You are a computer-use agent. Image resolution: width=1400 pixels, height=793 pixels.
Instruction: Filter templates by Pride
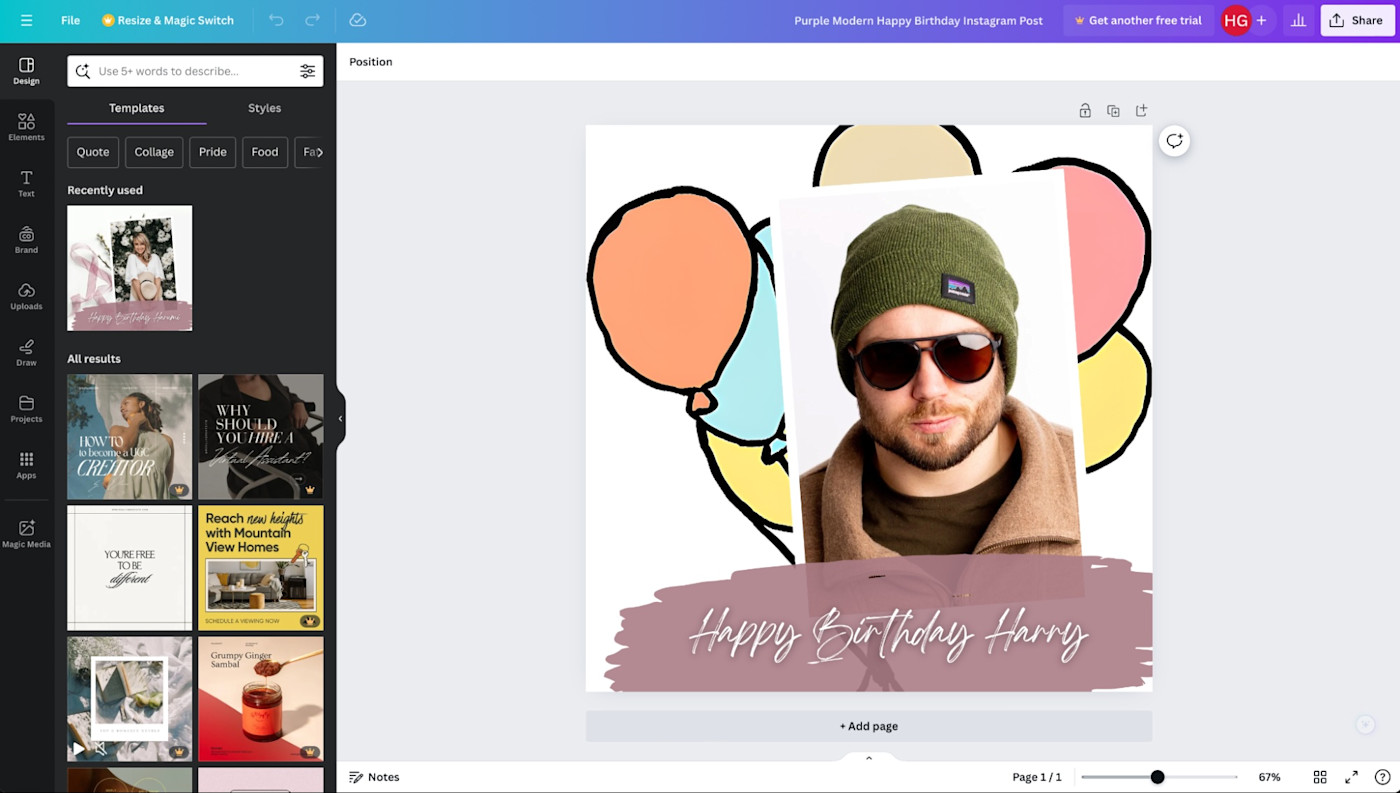[x=213, y=152]
